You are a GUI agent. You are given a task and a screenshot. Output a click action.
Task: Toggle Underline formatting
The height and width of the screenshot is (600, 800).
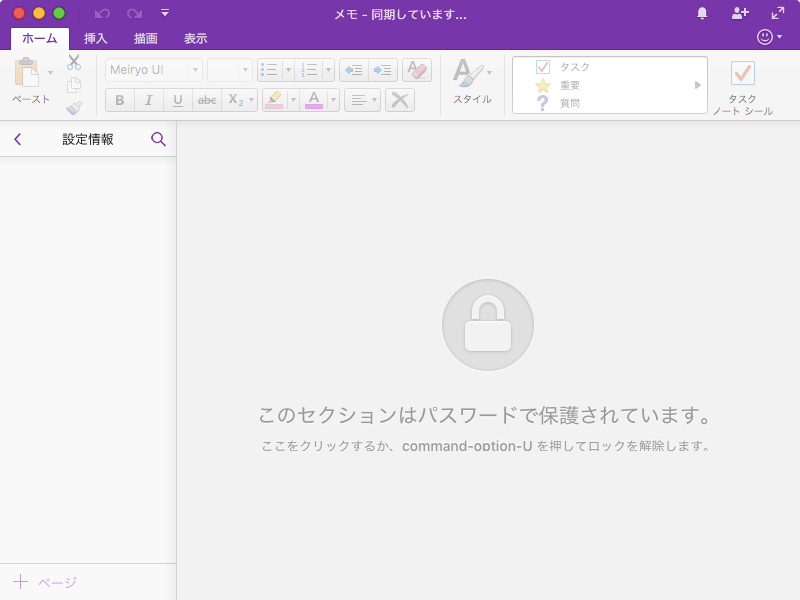tap(176, 100)
